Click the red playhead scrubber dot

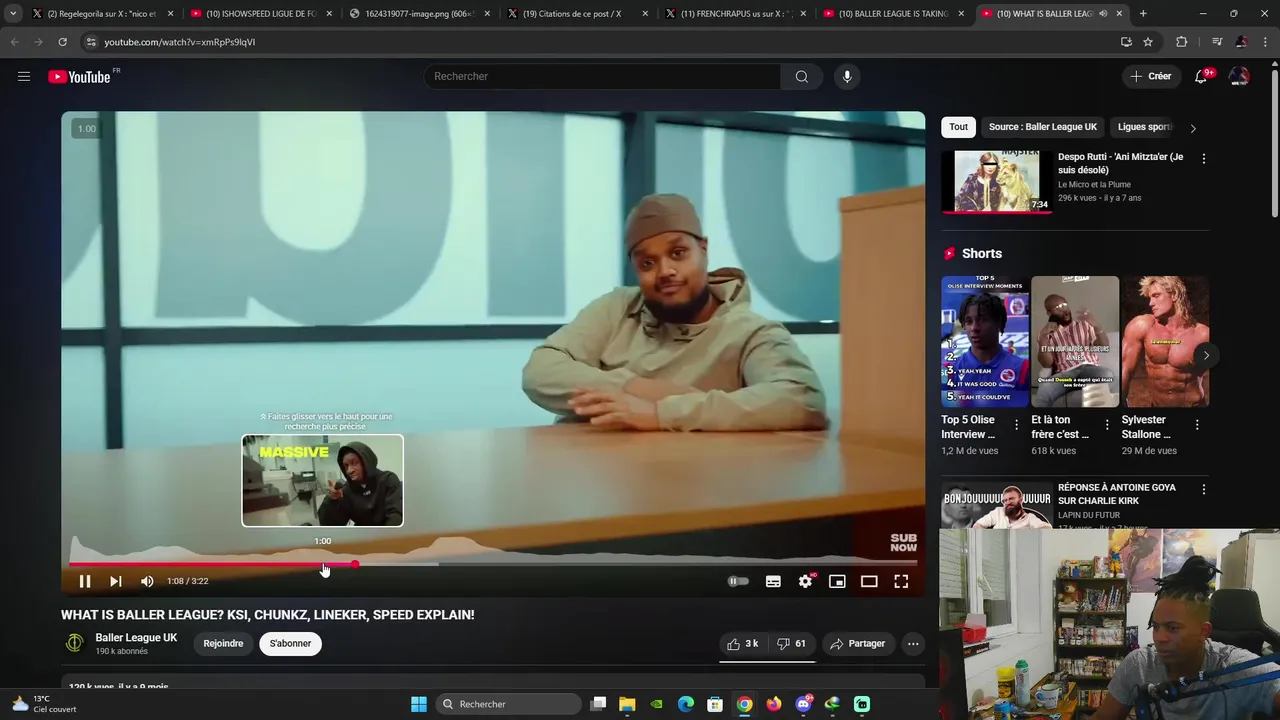(355, 564)
